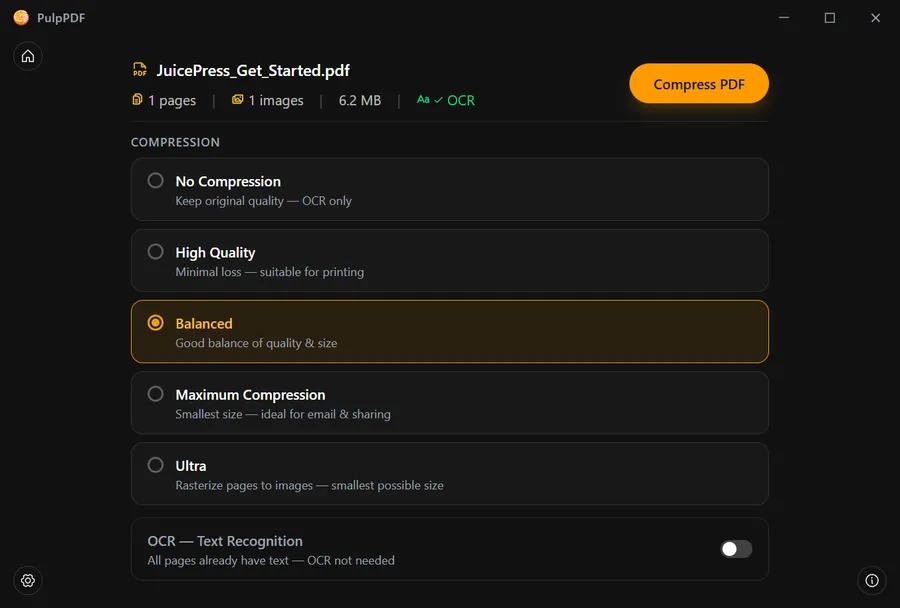Select the Ultra option card

[x=450, y=475]
